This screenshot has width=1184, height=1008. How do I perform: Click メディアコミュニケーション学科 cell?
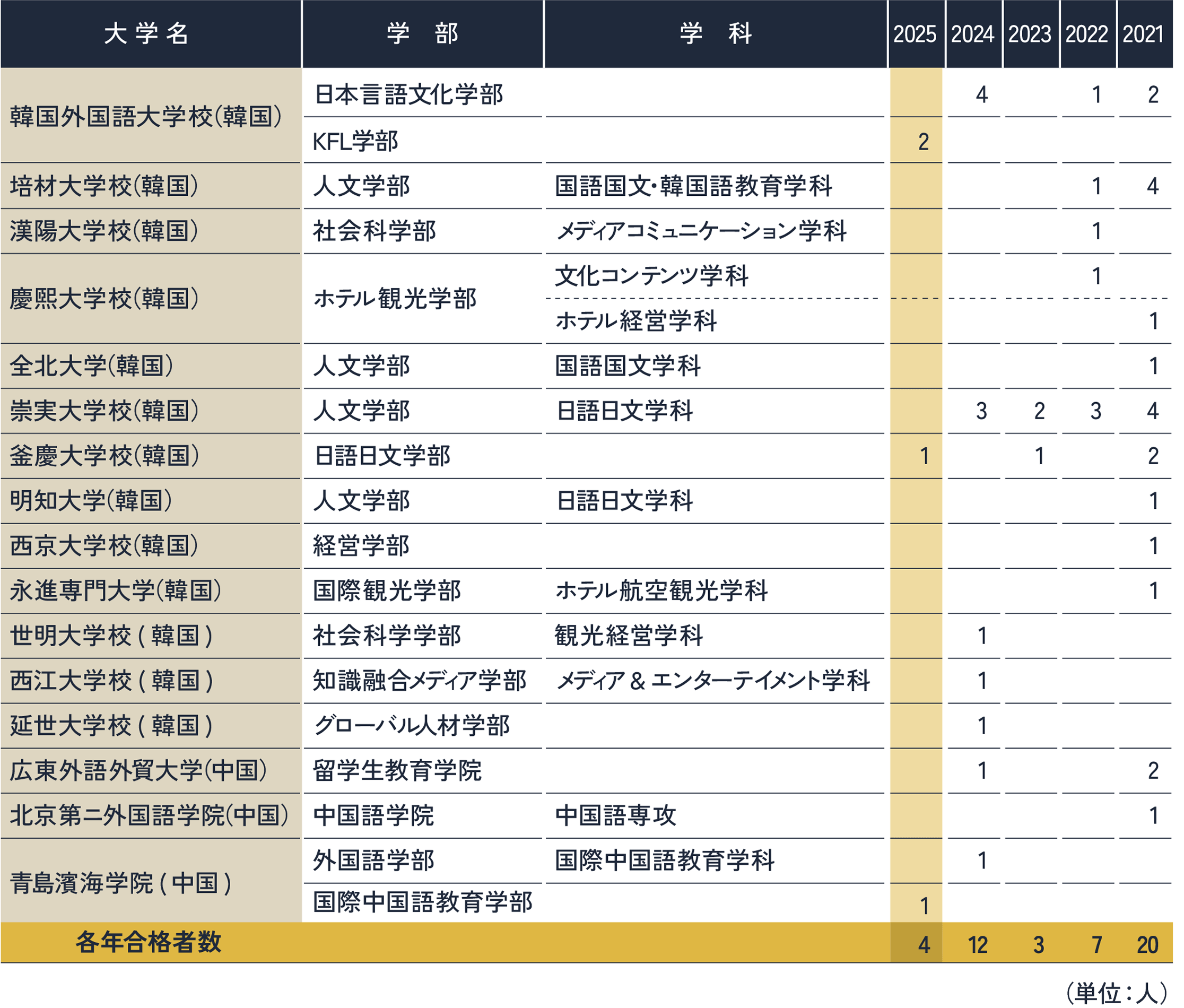click(x=701, y=231)
